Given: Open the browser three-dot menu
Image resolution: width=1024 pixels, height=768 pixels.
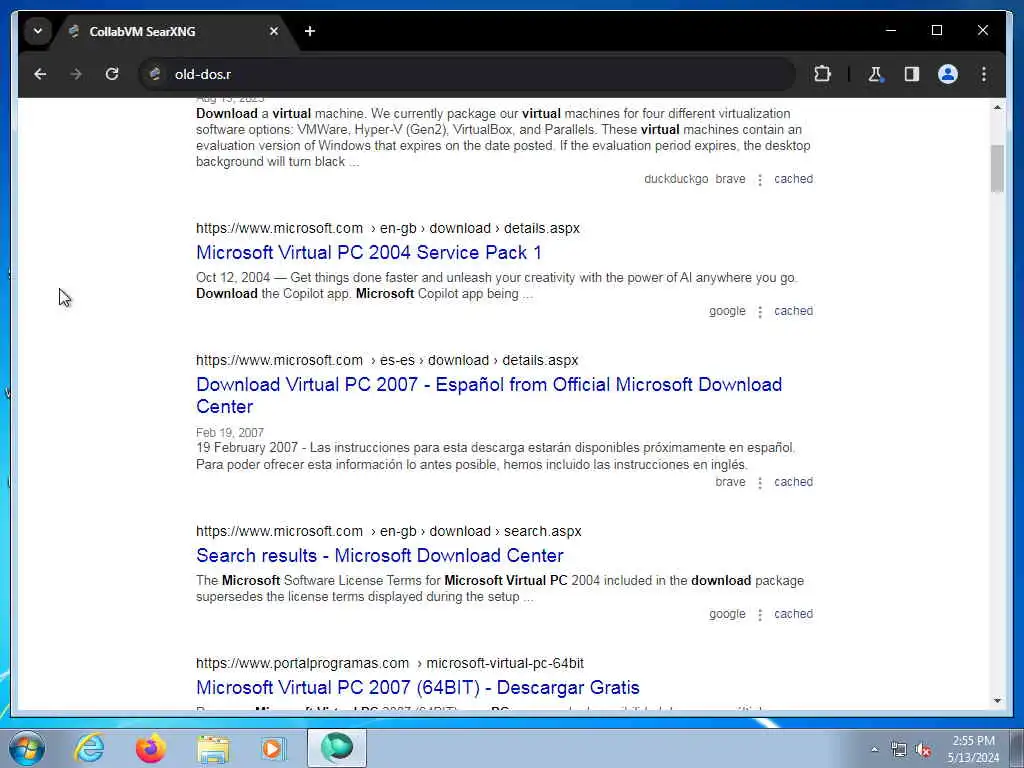Looking at the screenshot, I should click(984, 74).
